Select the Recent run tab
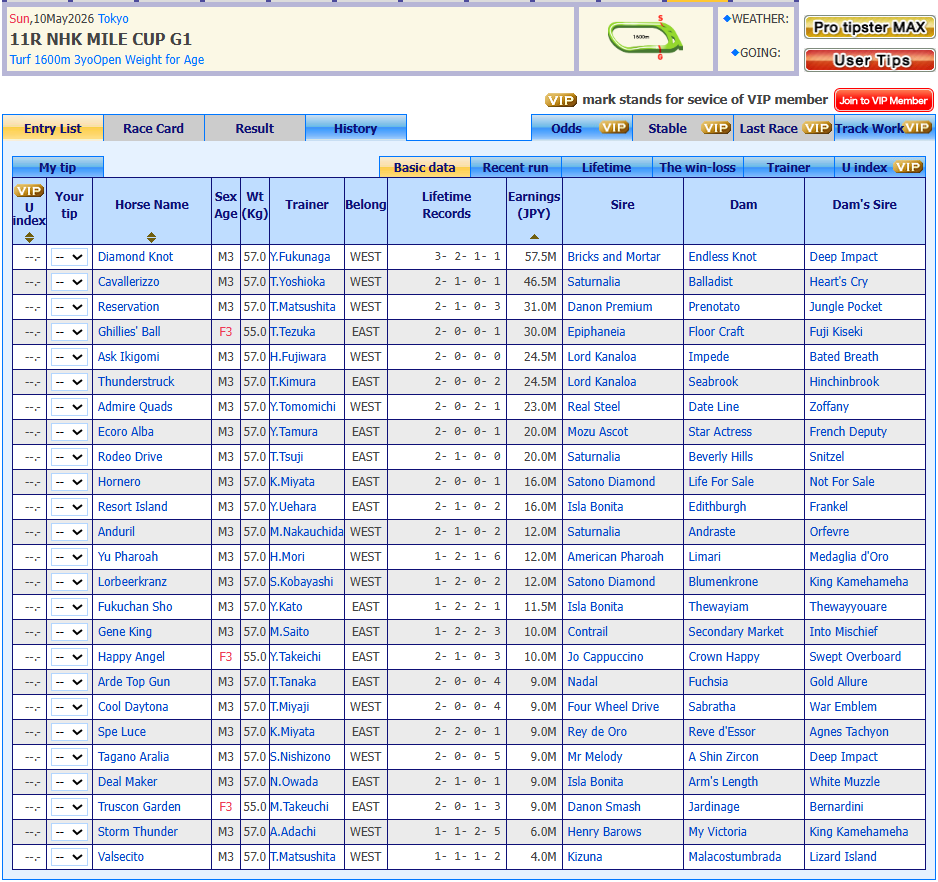 pyautogui.click(x=515, y=168)
